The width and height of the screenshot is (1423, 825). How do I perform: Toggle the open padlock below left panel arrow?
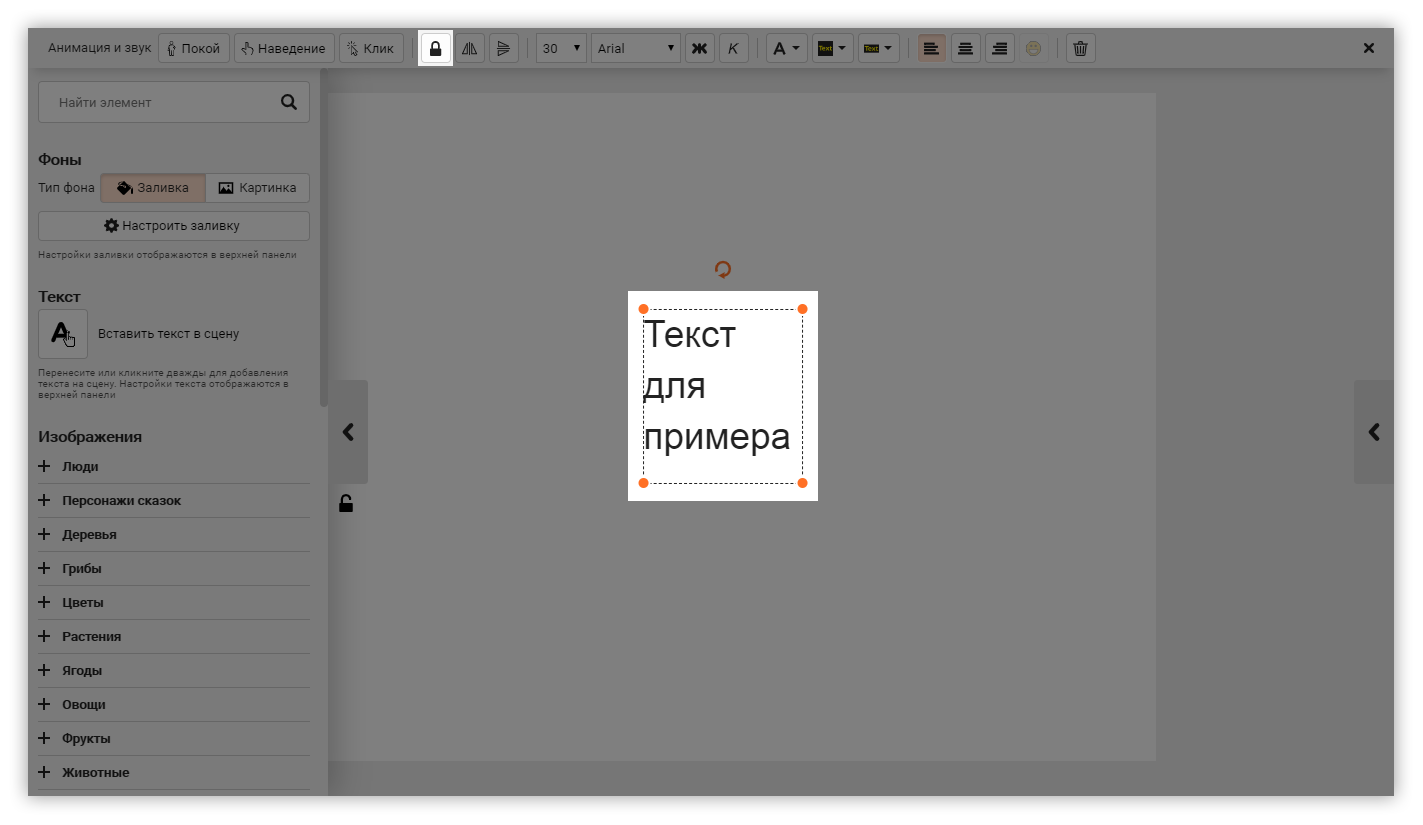[x=346, y=504]
